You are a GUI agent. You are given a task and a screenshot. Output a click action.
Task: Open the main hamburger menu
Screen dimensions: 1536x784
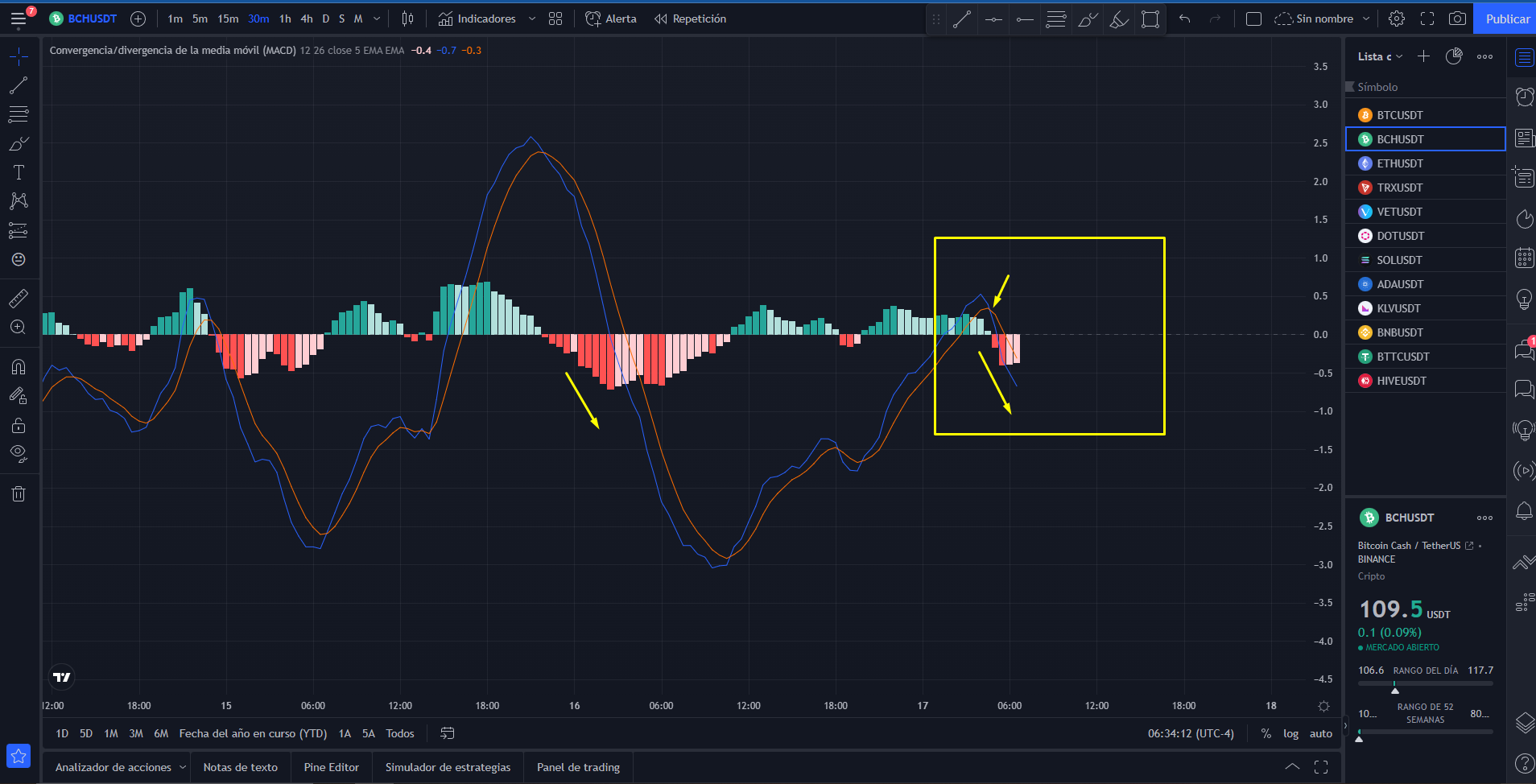click(x=19, y=19)
